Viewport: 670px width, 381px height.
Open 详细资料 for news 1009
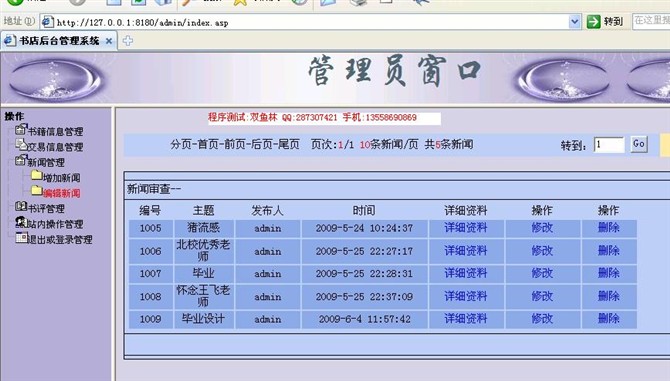466,319
